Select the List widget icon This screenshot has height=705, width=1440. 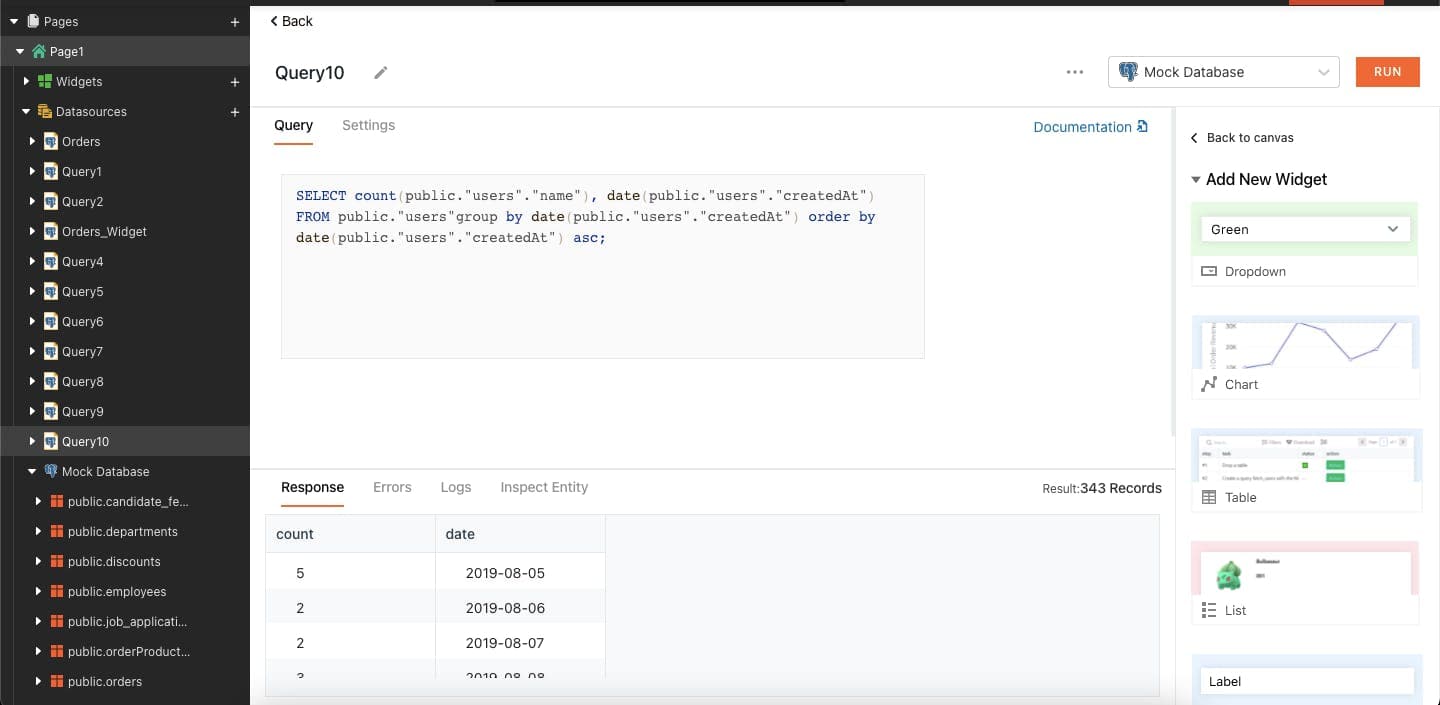[x=1209, y=610]
